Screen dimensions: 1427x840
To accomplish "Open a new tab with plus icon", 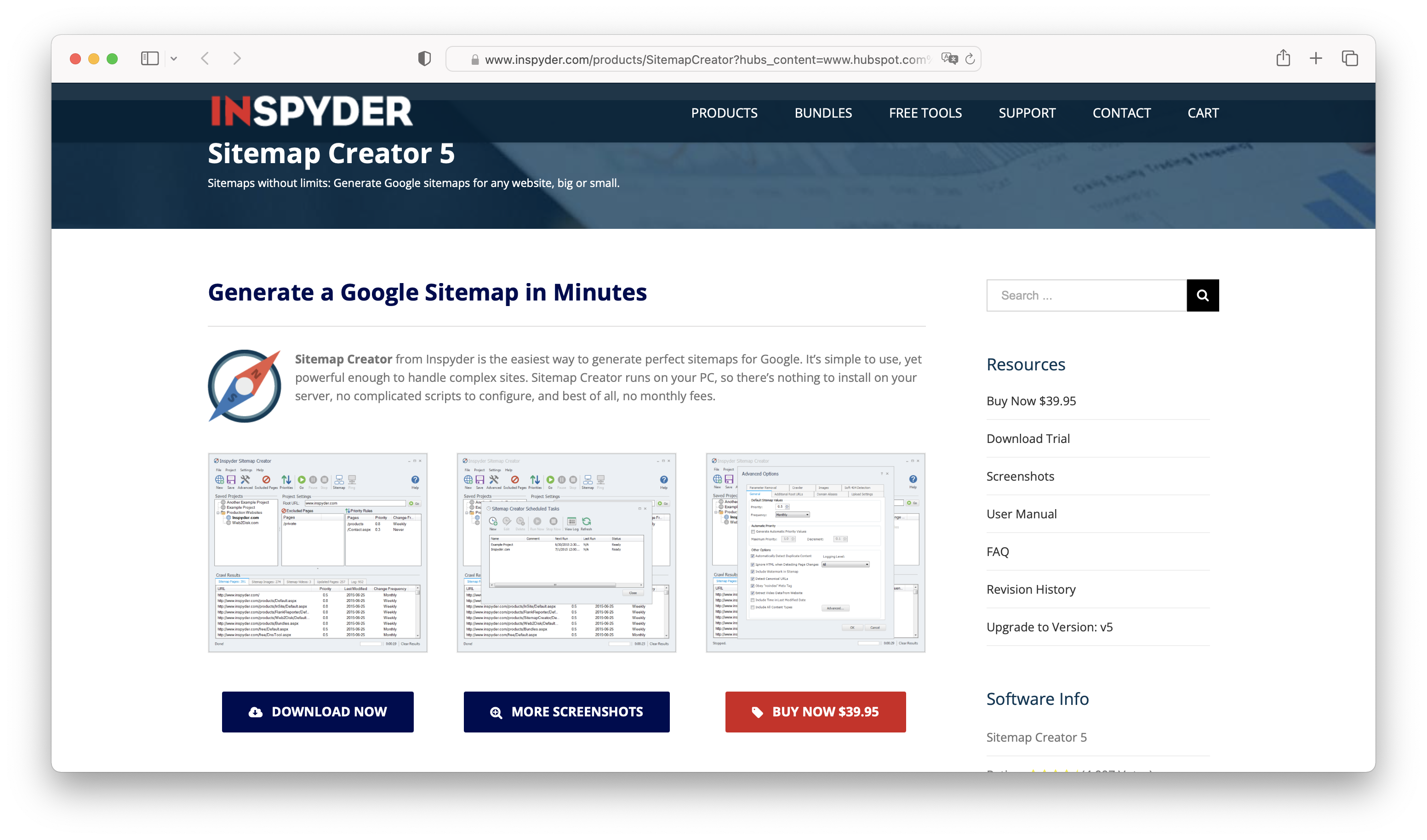I will pyautogui.click(x=1316, y=58).
